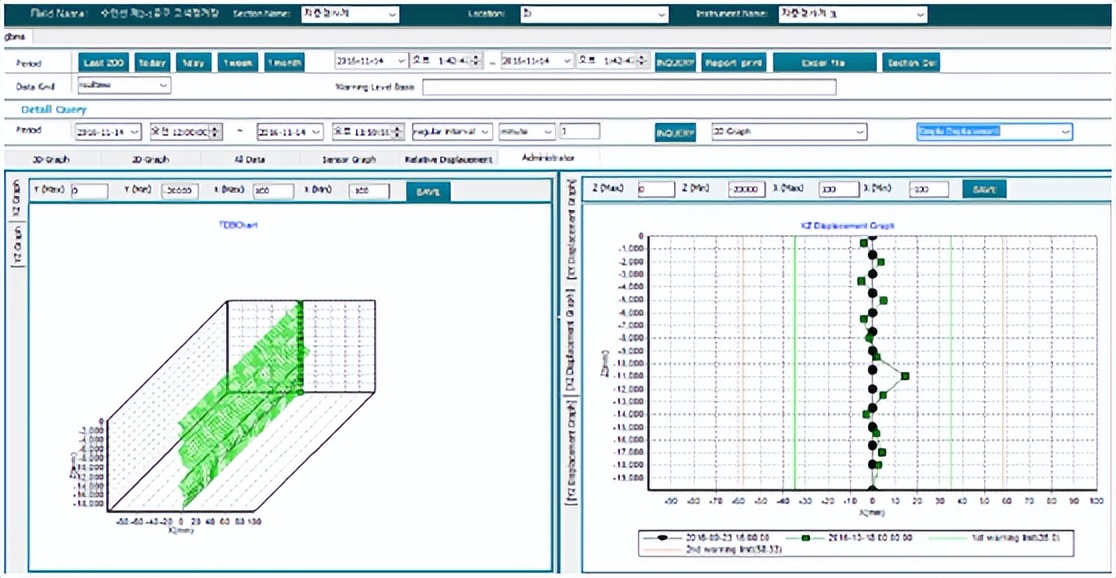Viewport: 1116px width, 578px height.
Task: Select the Administrator tab
Action: [547, 158]
